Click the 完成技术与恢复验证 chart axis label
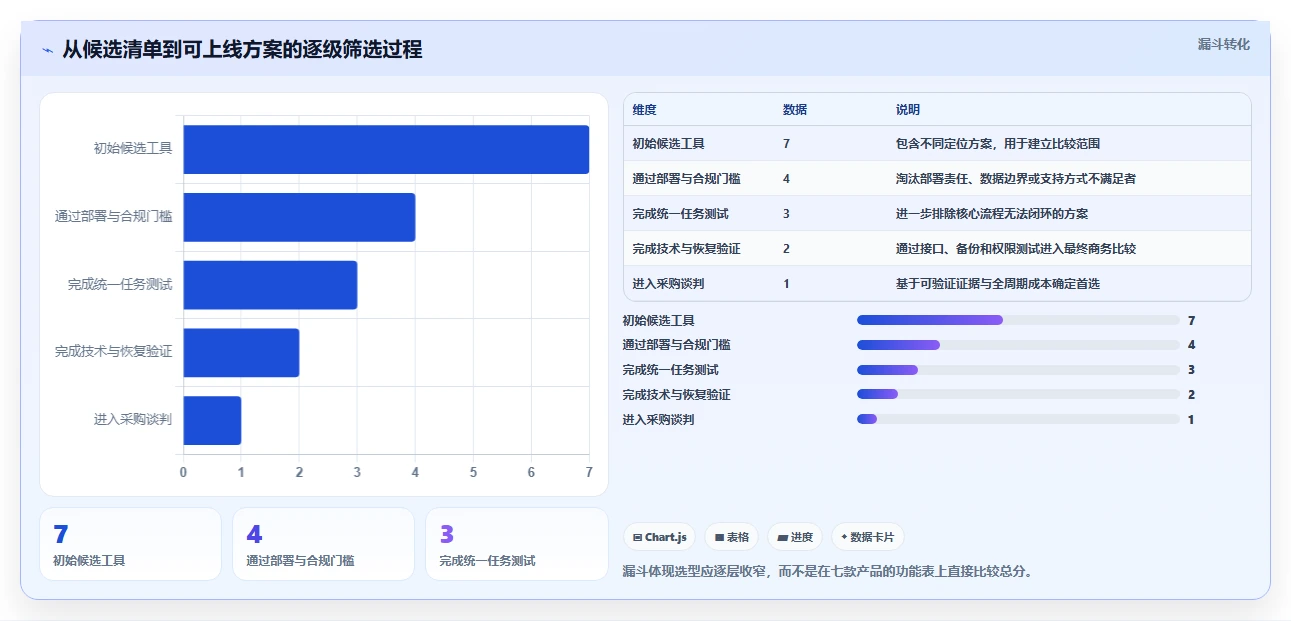Image resolution: width=1291 pixels, height=621 pixels. [x=114, y=352]
